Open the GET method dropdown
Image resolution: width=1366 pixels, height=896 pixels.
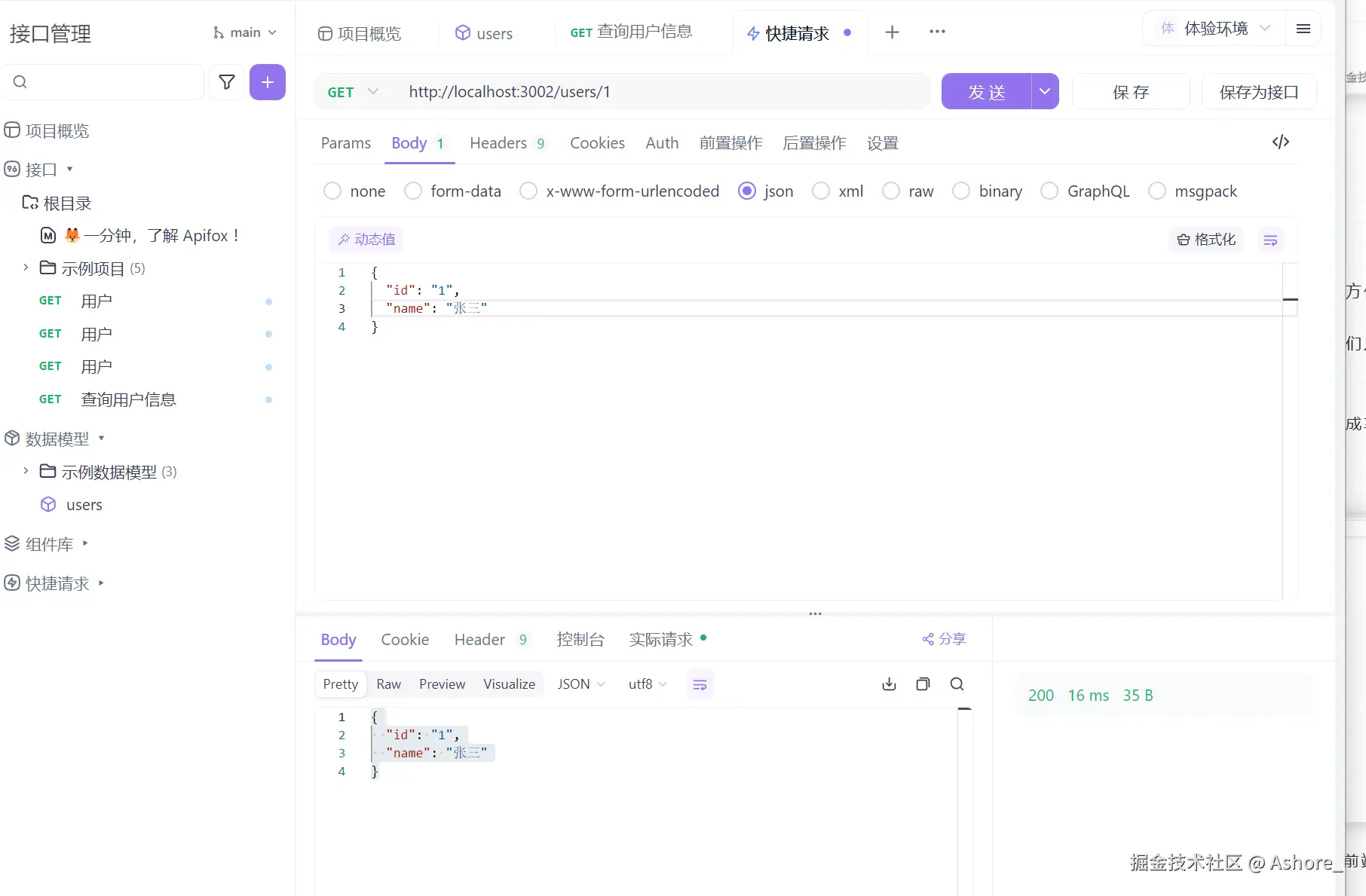353,92
